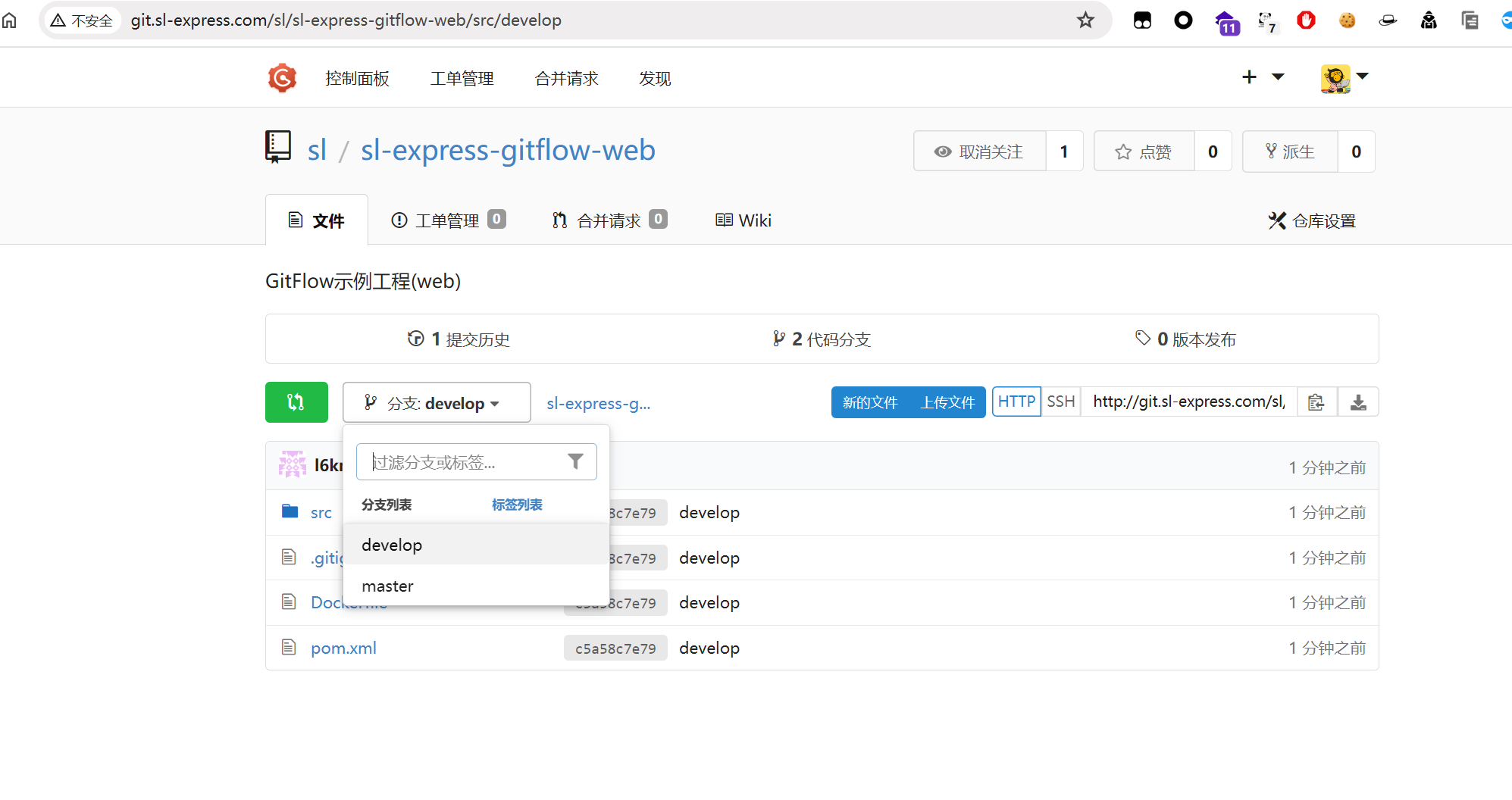Image resolution: width=1512 pixels, height=800 pixels.
Task: Download repository archive icon
Action: tap(1358, 402)
